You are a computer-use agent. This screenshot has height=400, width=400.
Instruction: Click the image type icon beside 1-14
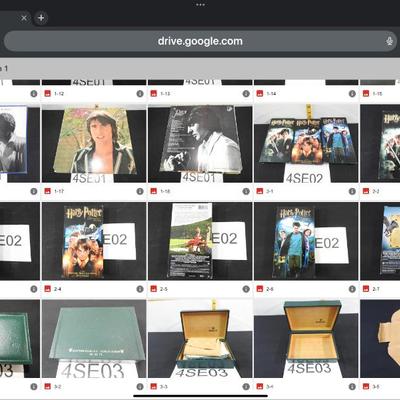pos(260,94)
